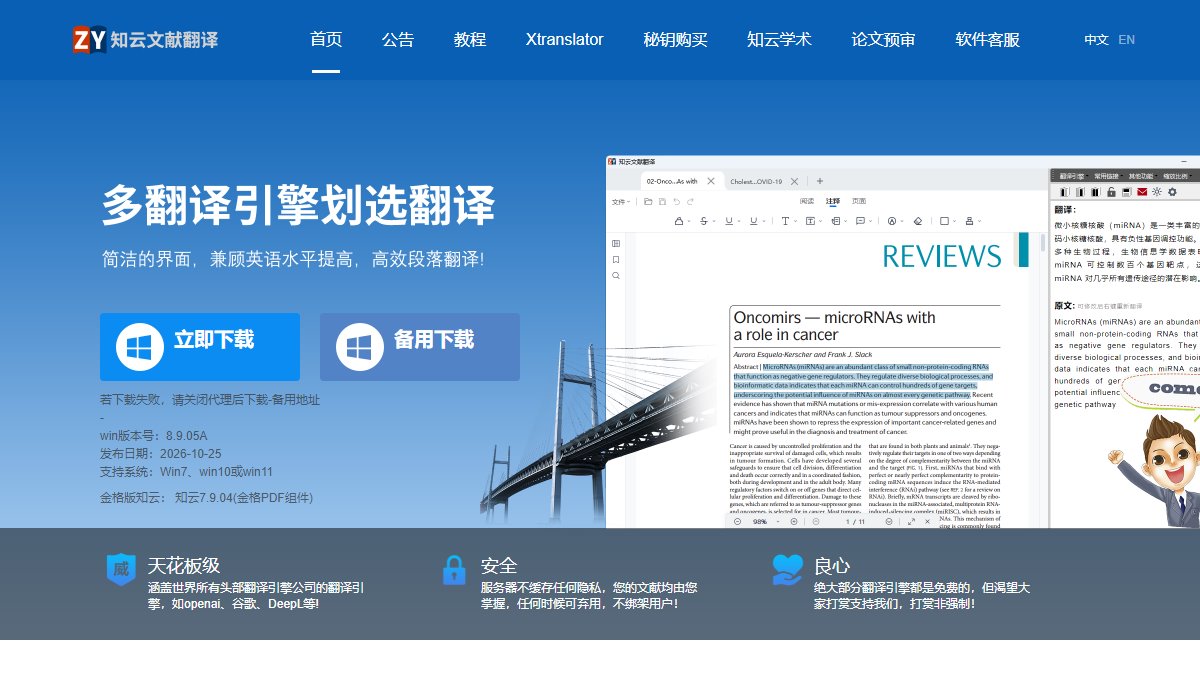Open the 缩放比例 menu in translation panel
1200x675 pixels.
click(1177, 176)
